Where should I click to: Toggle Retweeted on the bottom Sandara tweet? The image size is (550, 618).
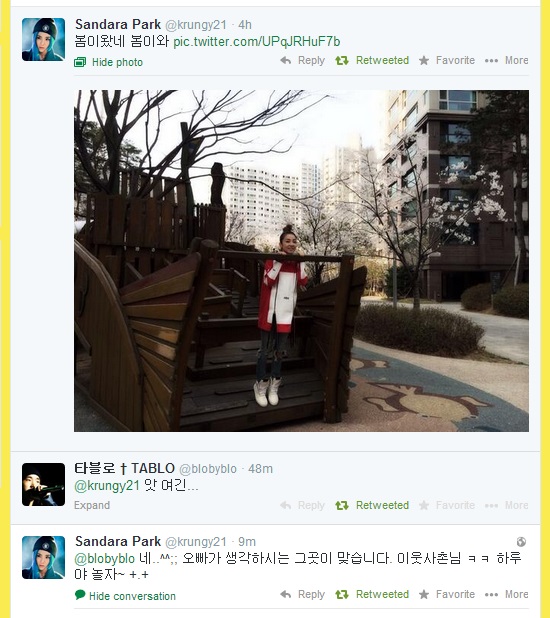(372, 594)
